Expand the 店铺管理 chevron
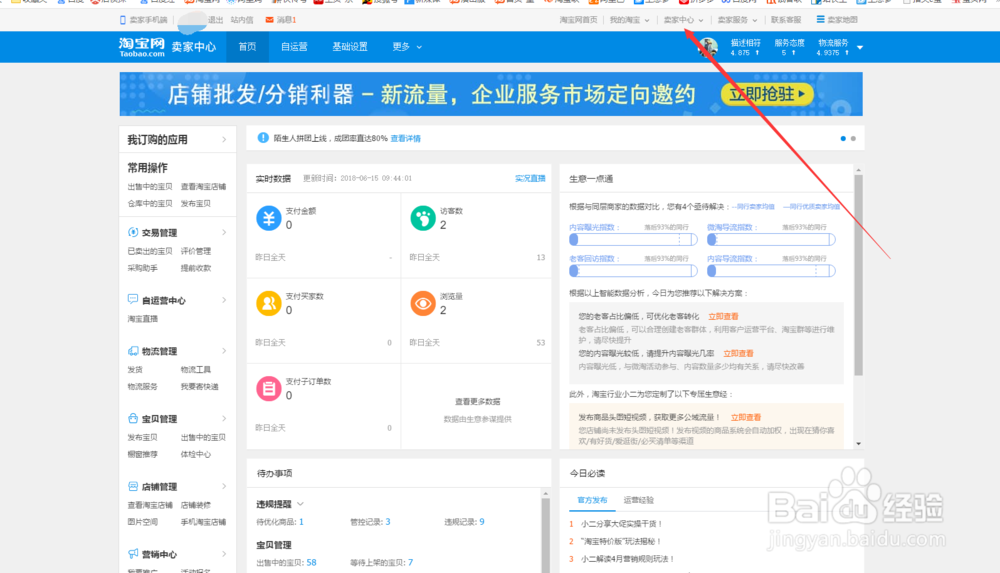 [x=224, y=486]
